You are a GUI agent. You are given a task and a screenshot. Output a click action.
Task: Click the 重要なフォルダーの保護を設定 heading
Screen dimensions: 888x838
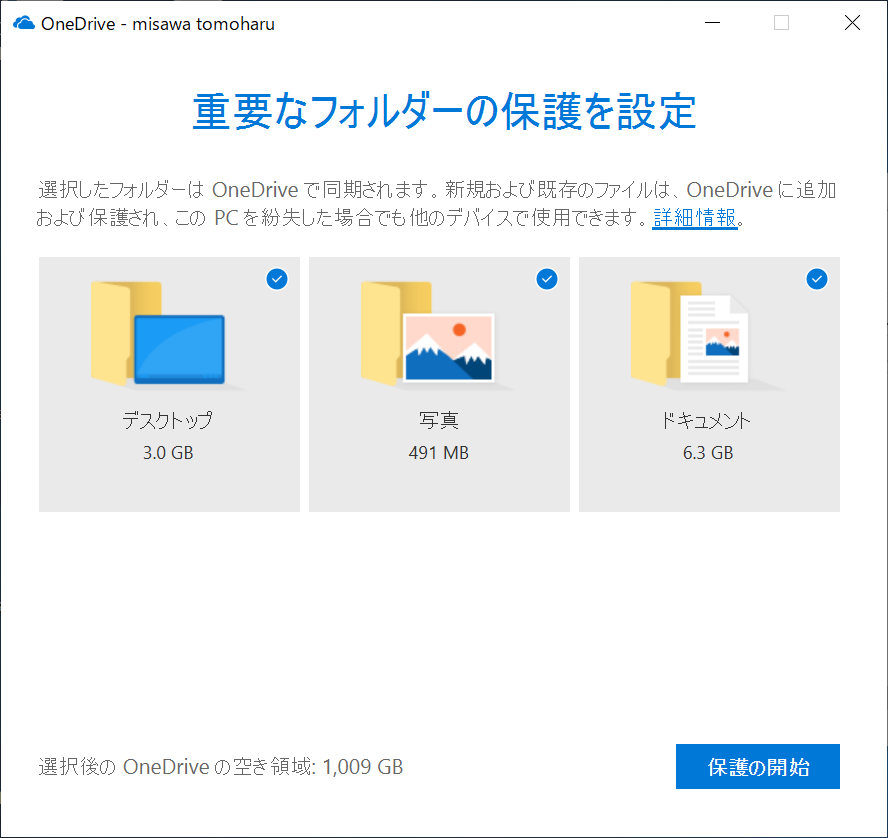pyautogui.click(x=445, y=111)
